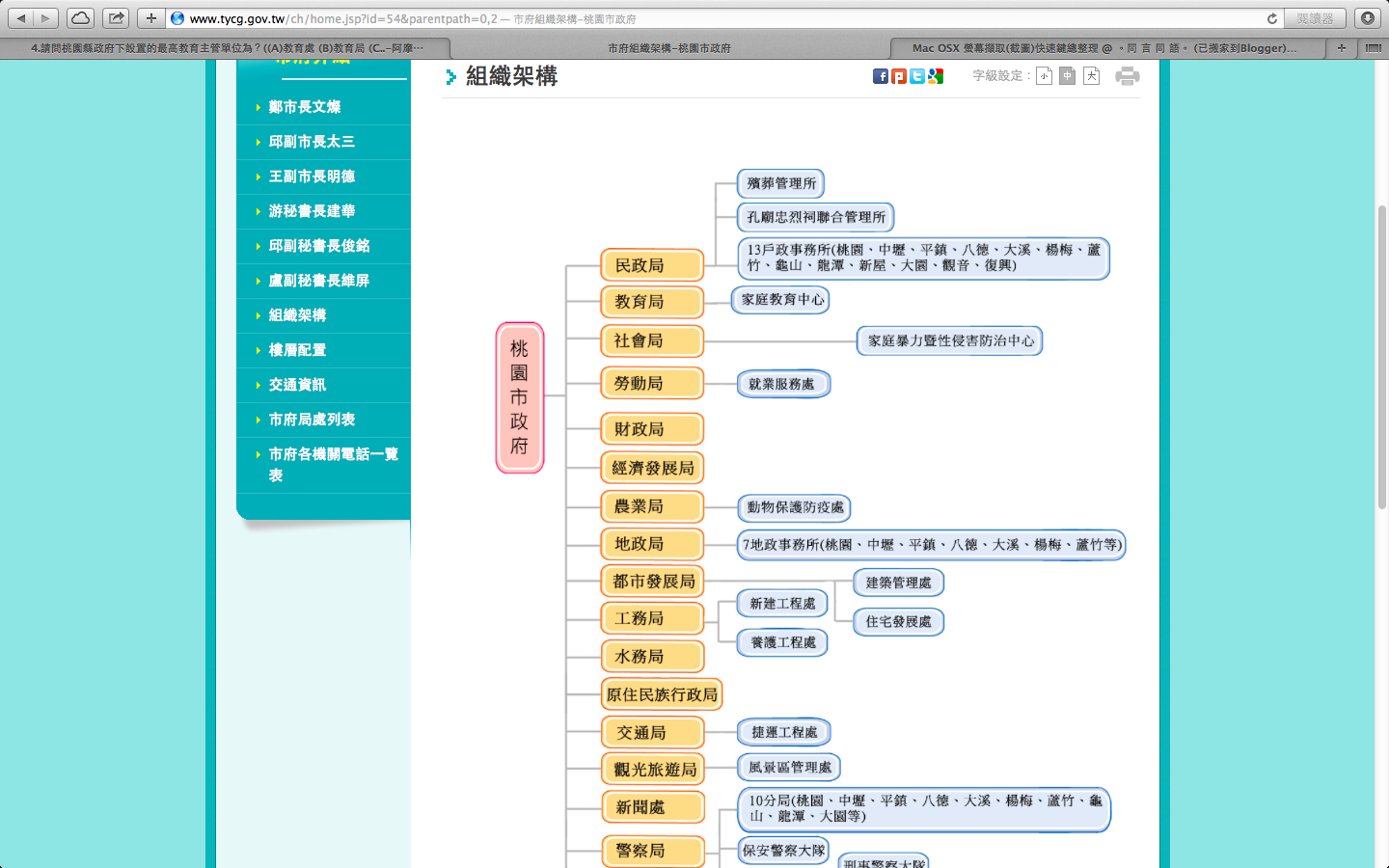The image size is (1389, 868).
Task: Share via Plurk icon
Action: (x=899, y=76)
